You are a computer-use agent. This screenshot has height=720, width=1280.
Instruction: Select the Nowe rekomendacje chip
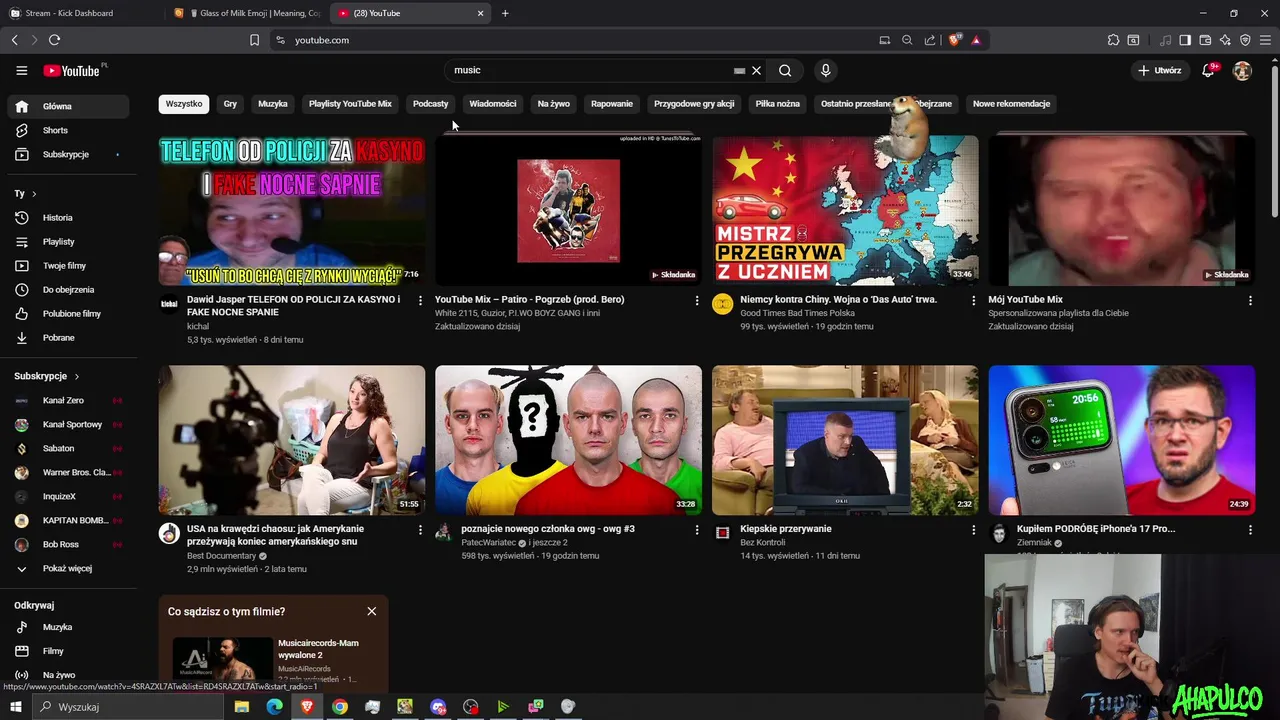[x=1011, y=104]
